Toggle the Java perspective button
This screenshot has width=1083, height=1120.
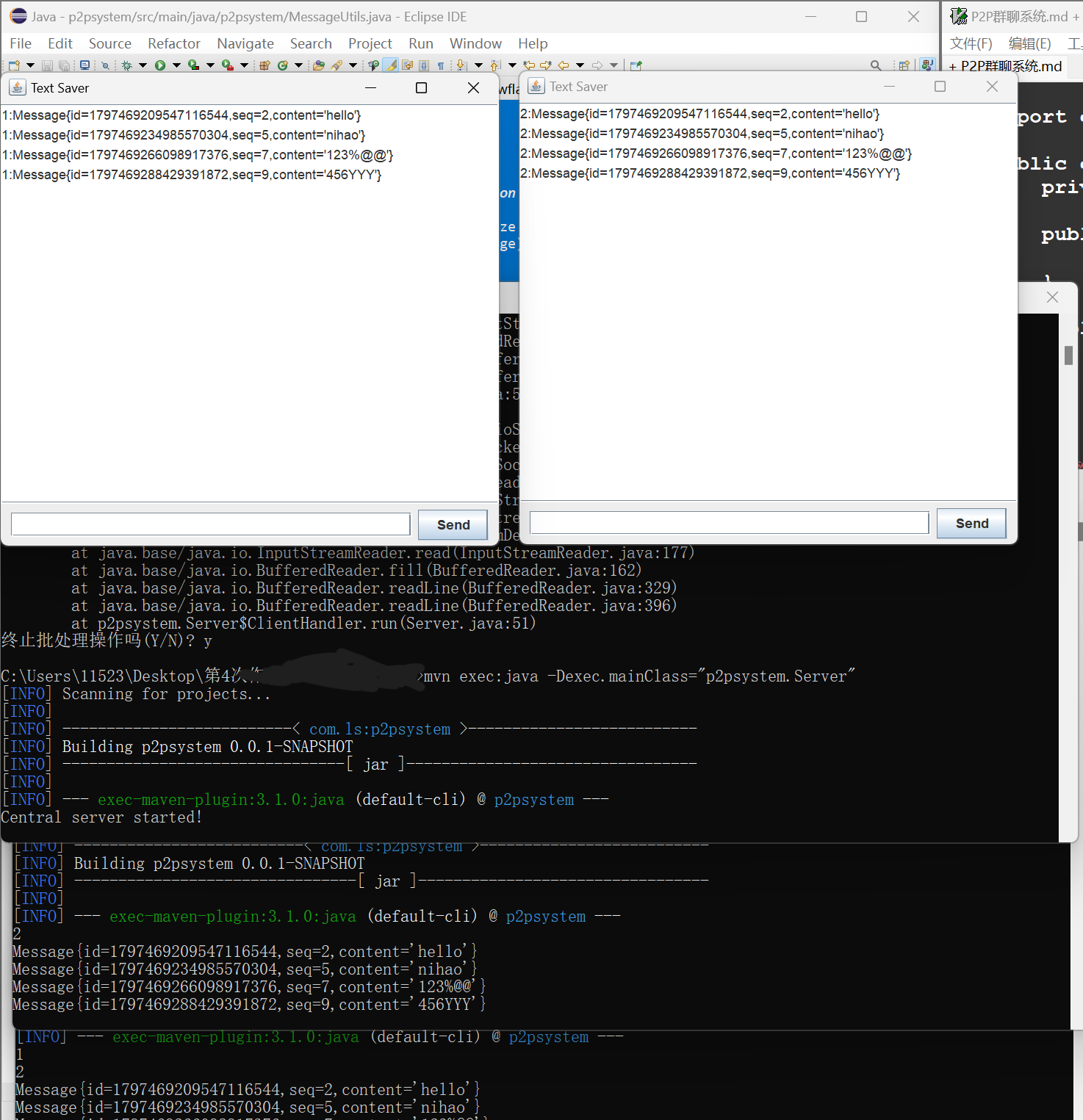[927, 65]
